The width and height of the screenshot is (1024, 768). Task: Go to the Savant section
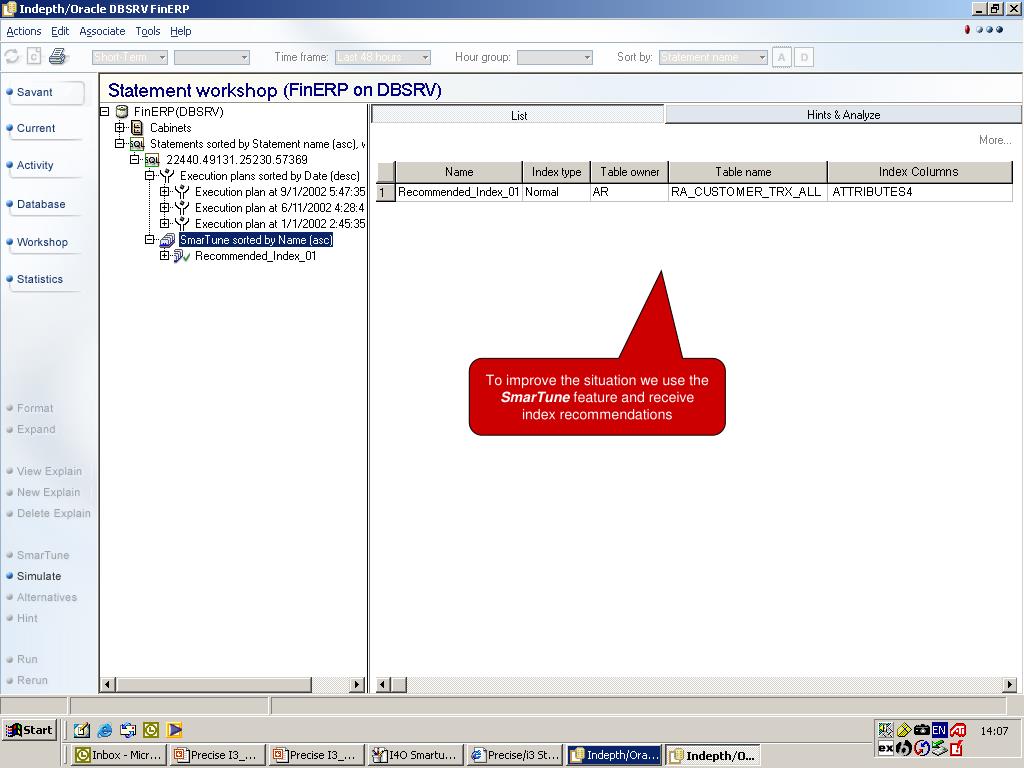tap(35, 92)
